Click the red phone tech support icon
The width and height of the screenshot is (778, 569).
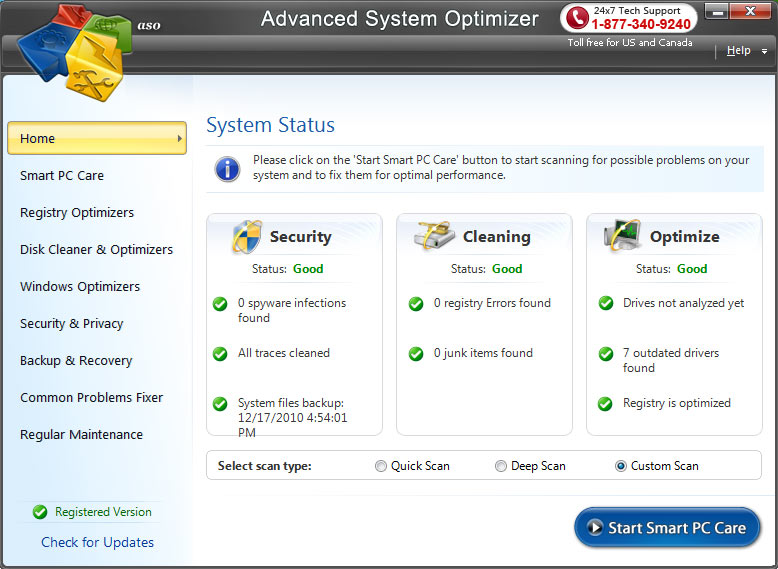coord(577,17)
